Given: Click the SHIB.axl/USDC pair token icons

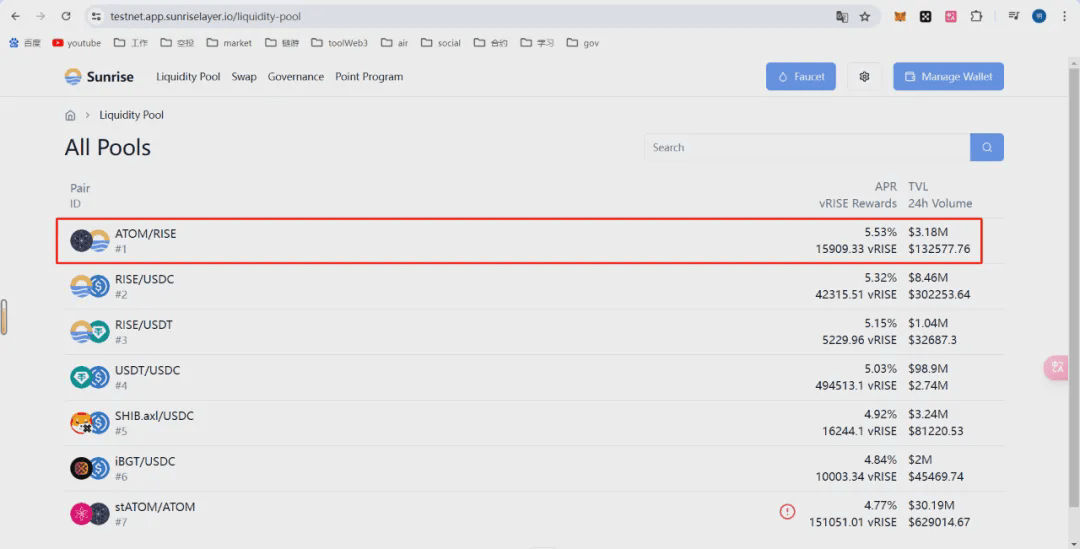Looking at the screenshot, I should click(x=90, y=422).
